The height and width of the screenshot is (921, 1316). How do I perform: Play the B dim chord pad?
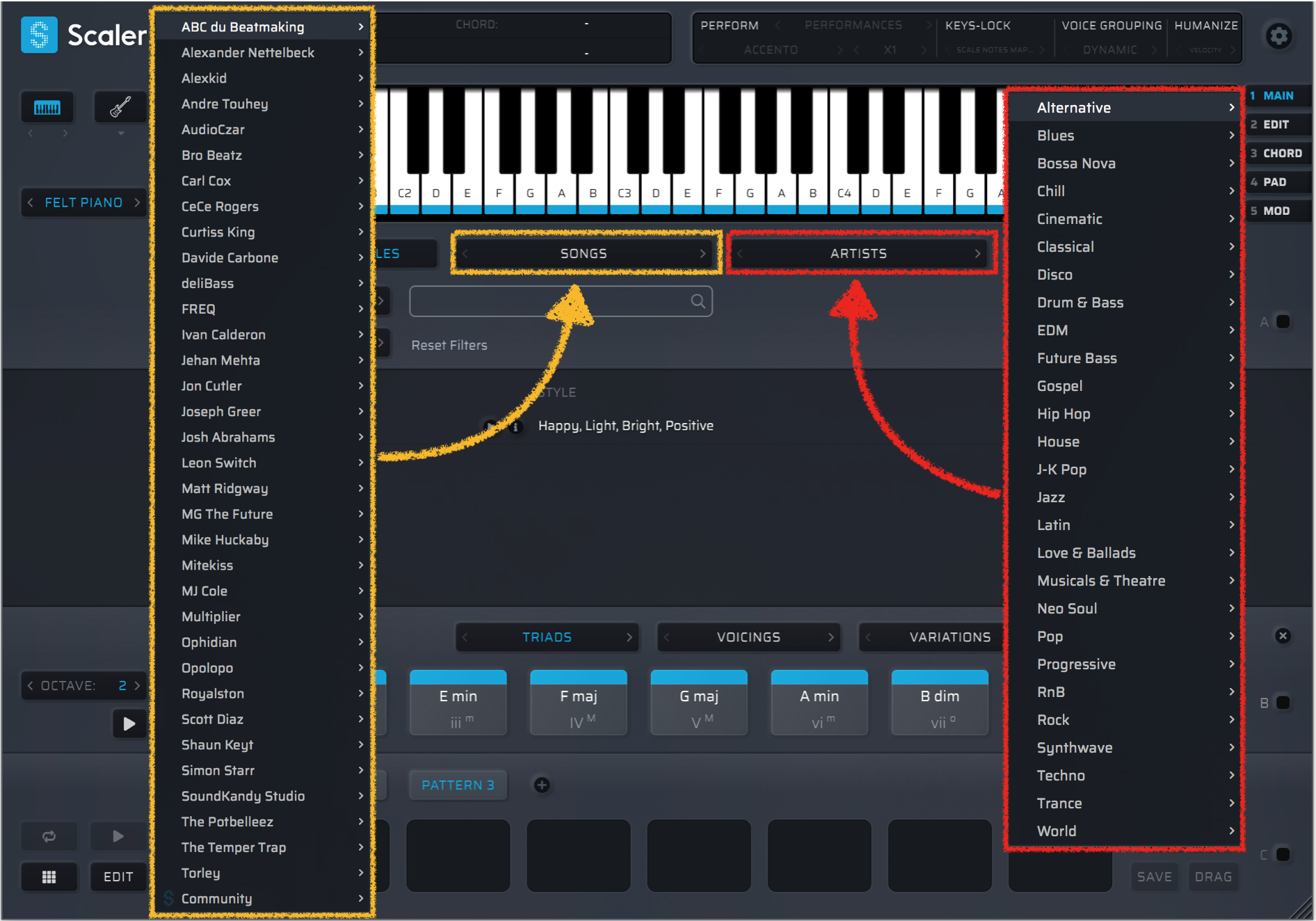pos(940,703)
